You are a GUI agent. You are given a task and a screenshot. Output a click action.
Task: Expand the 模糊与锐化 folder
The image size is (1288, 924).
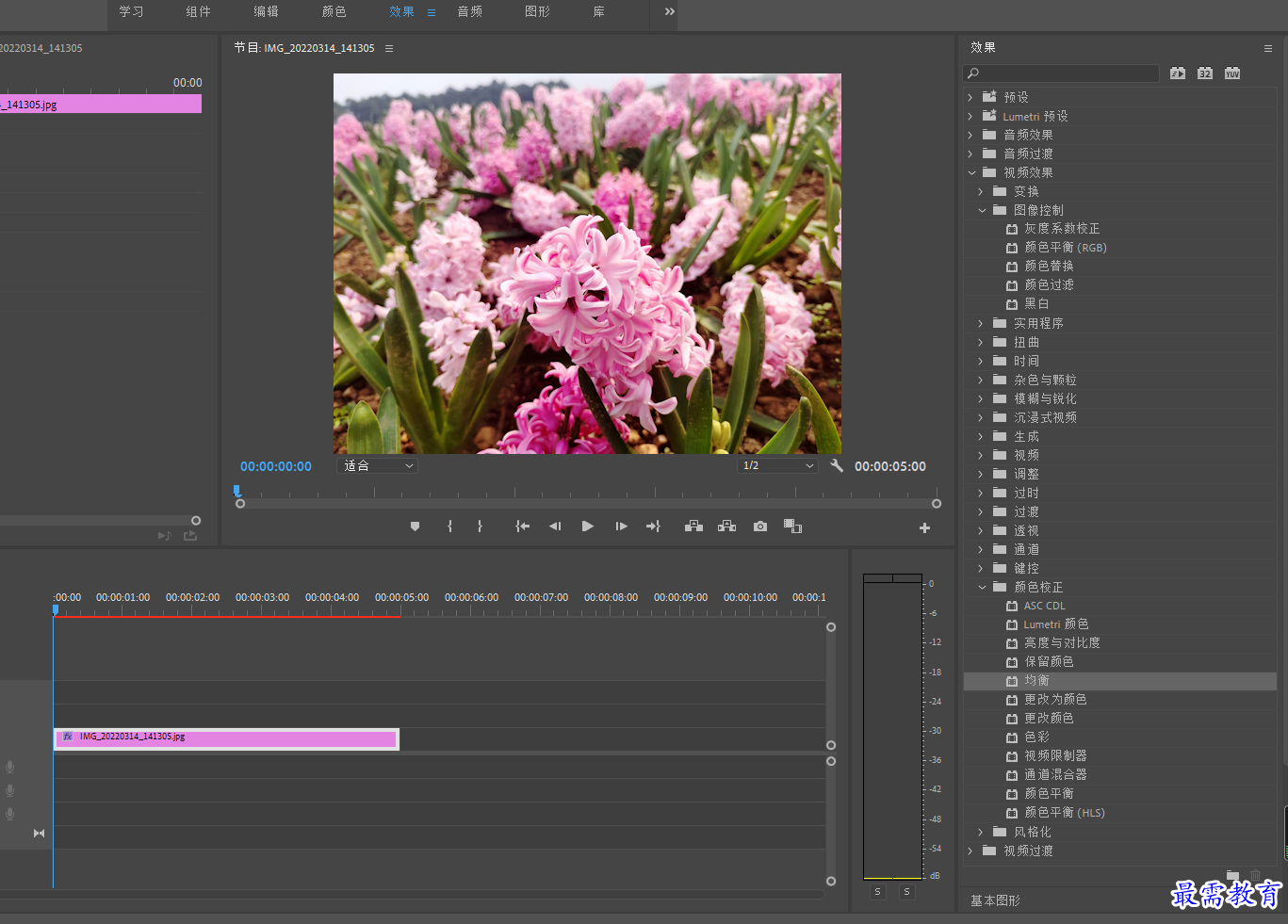981,398
